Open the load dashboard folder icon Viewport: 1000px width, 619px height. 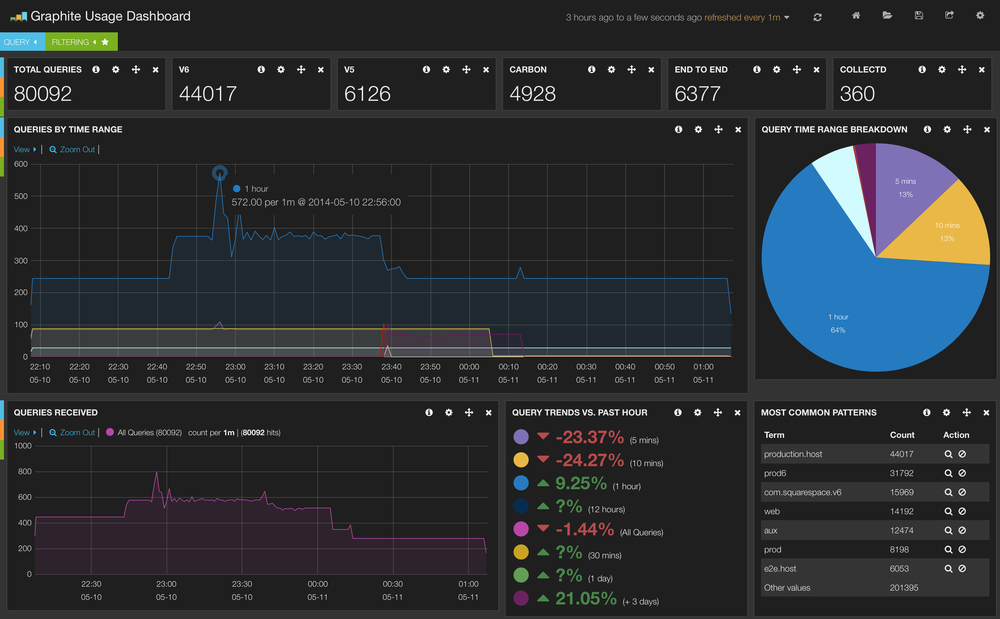(x=887, y=15)
